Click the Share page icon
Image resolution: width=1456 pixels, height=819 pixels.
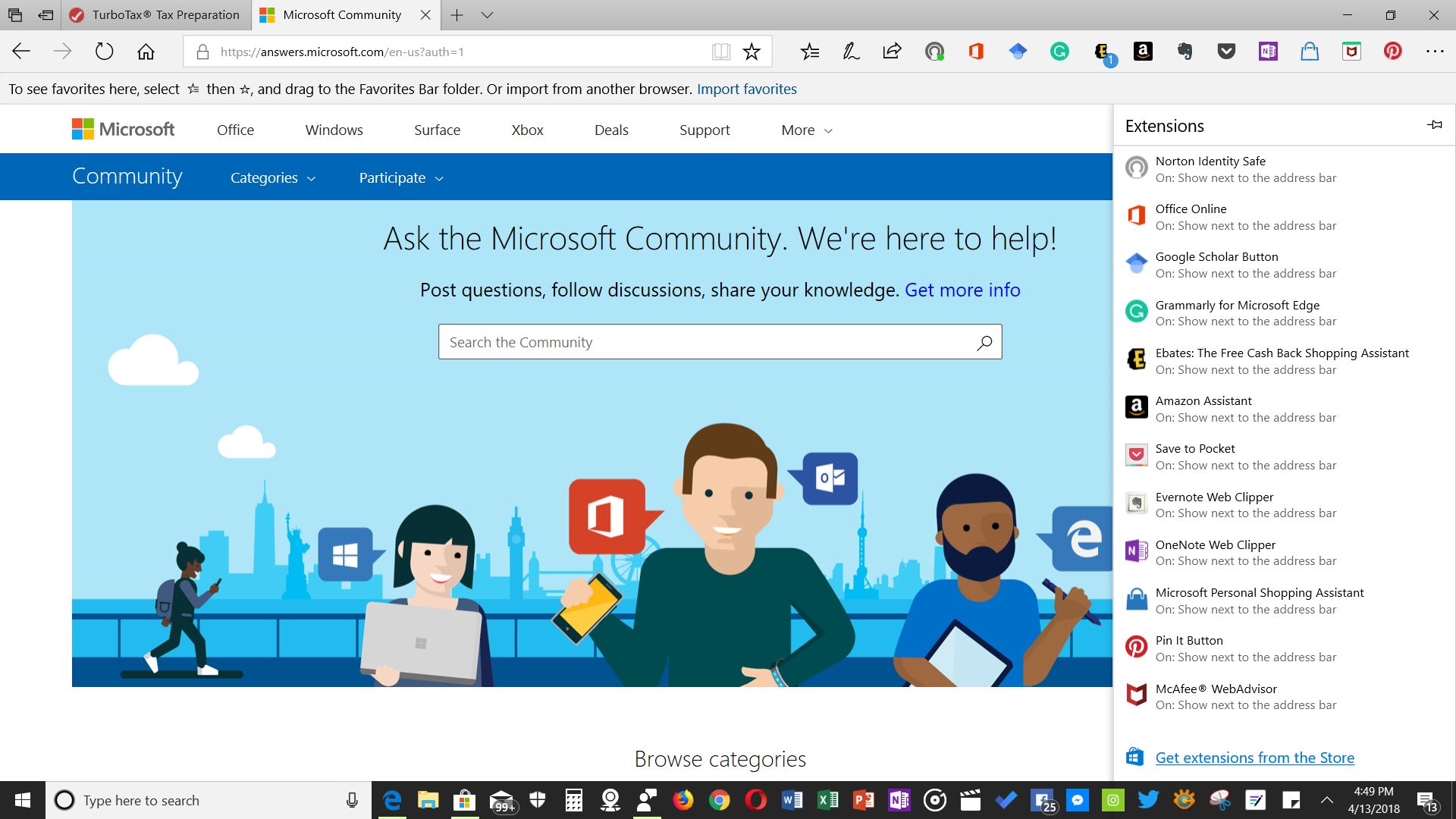893,52
